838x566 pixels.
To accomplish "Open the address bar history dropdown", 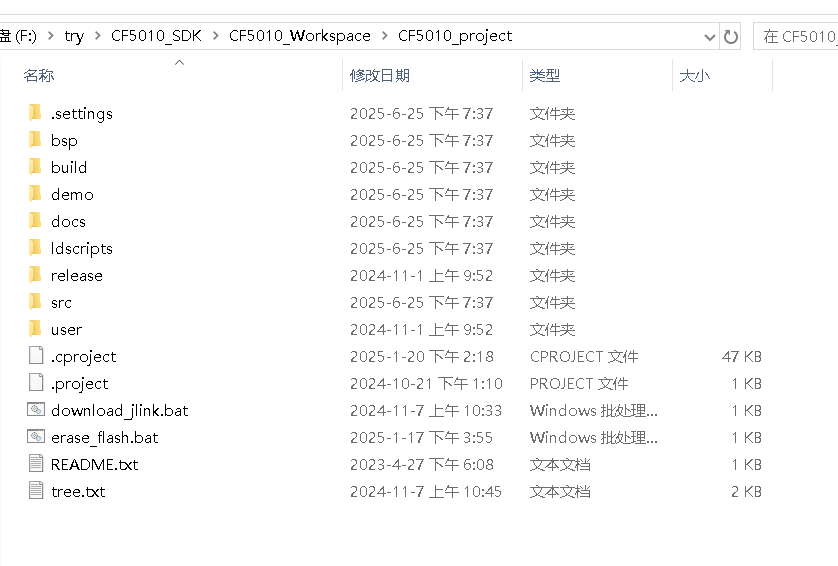I will pos(710,37).
